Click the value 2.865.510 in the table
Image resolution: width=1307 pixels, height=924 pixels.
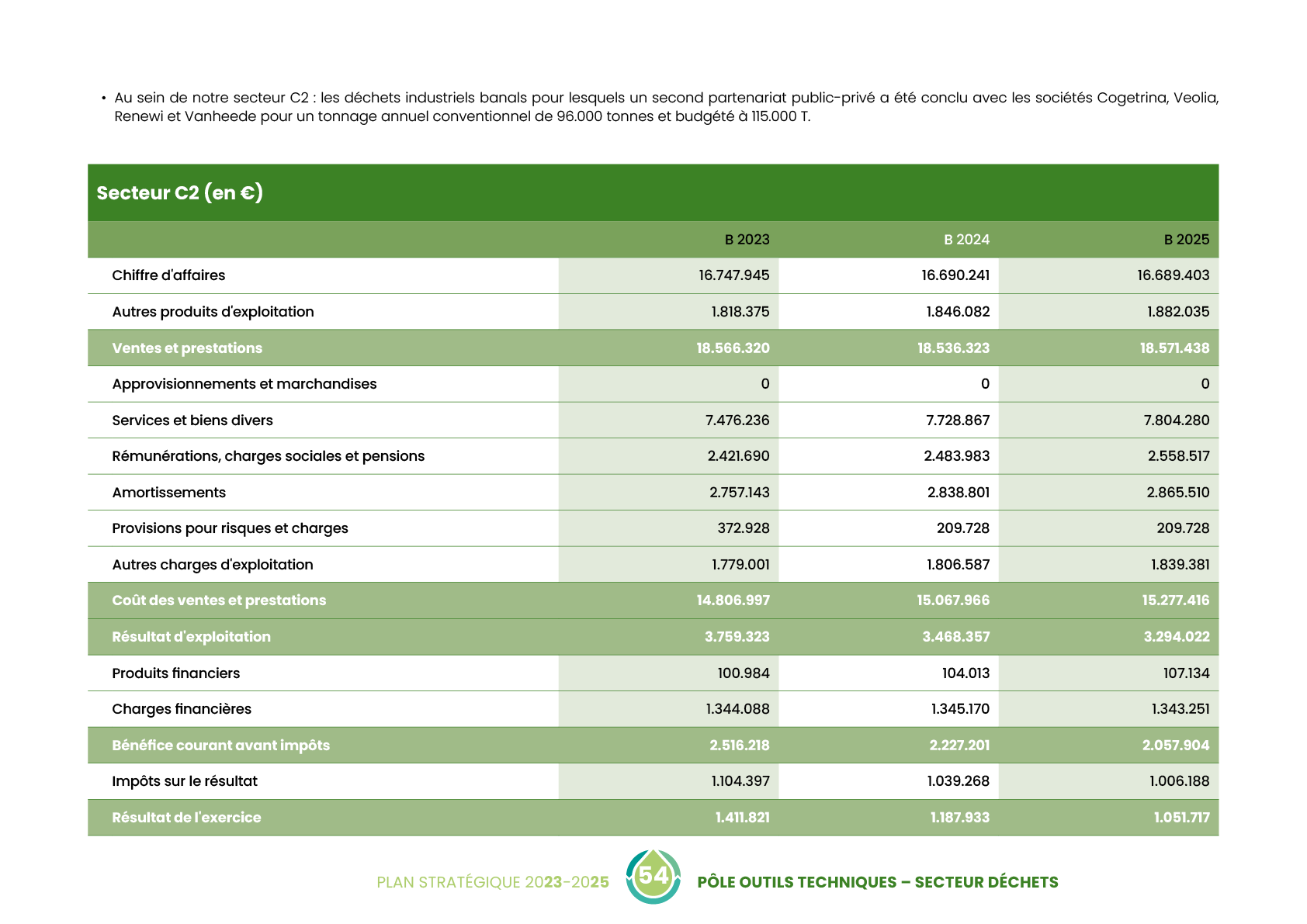[1177, 493]
